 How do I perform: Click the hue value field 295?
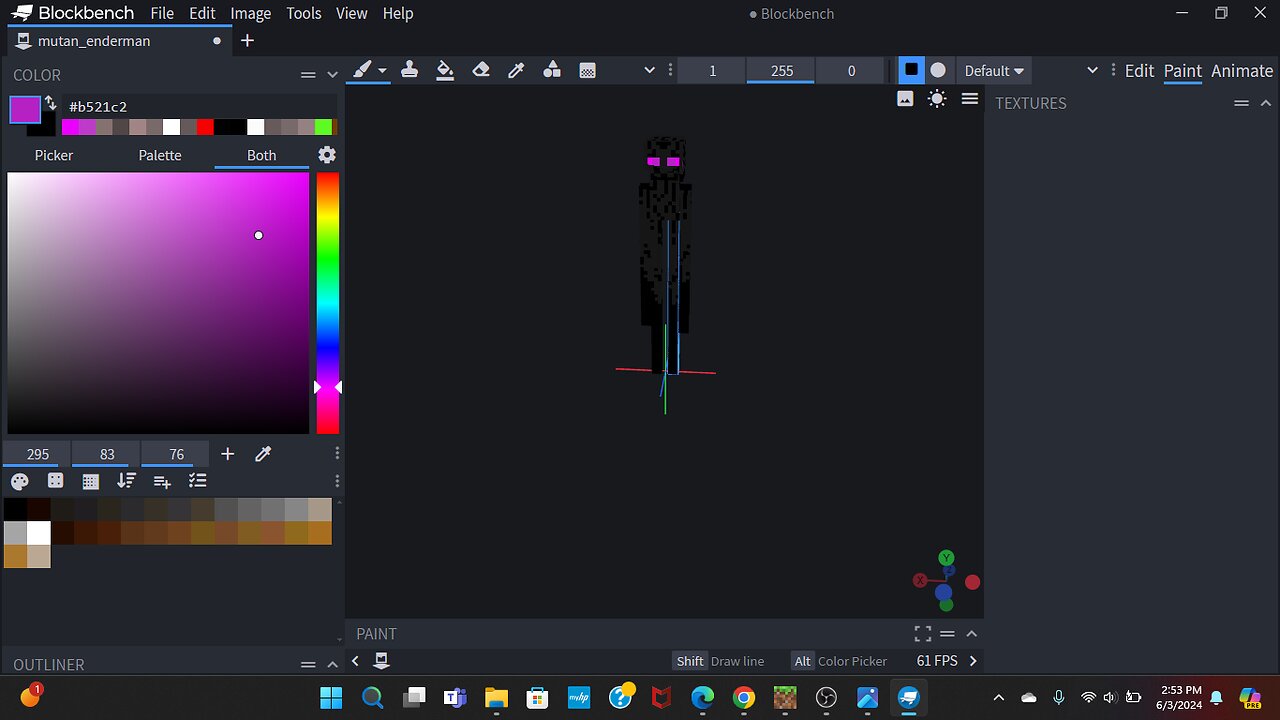(38, 454)
